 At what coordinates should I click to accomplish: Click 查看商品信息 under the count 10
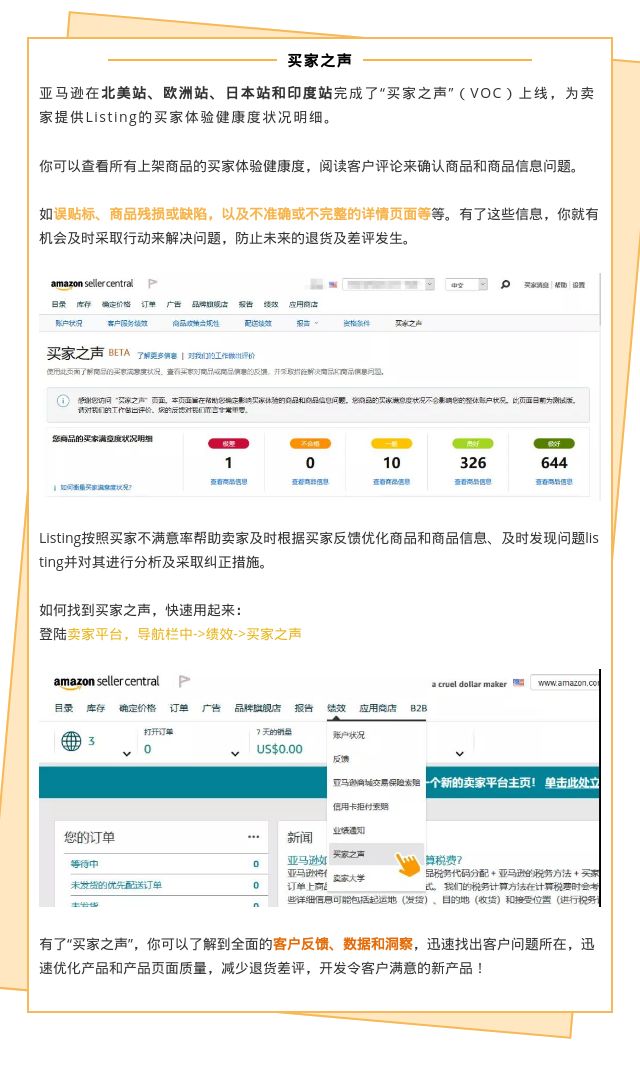coord(391,482)
